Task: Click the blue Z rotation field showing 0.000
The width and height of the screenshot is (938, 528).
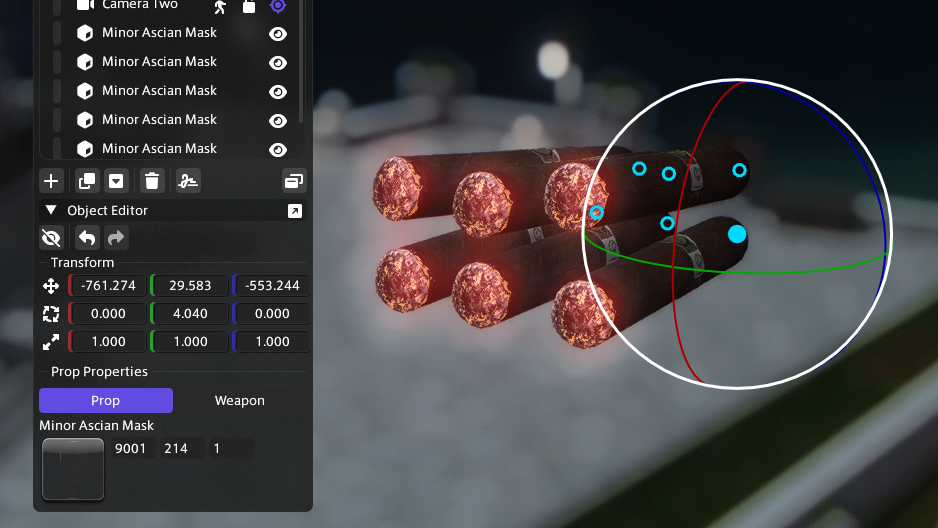Action: 272,313
